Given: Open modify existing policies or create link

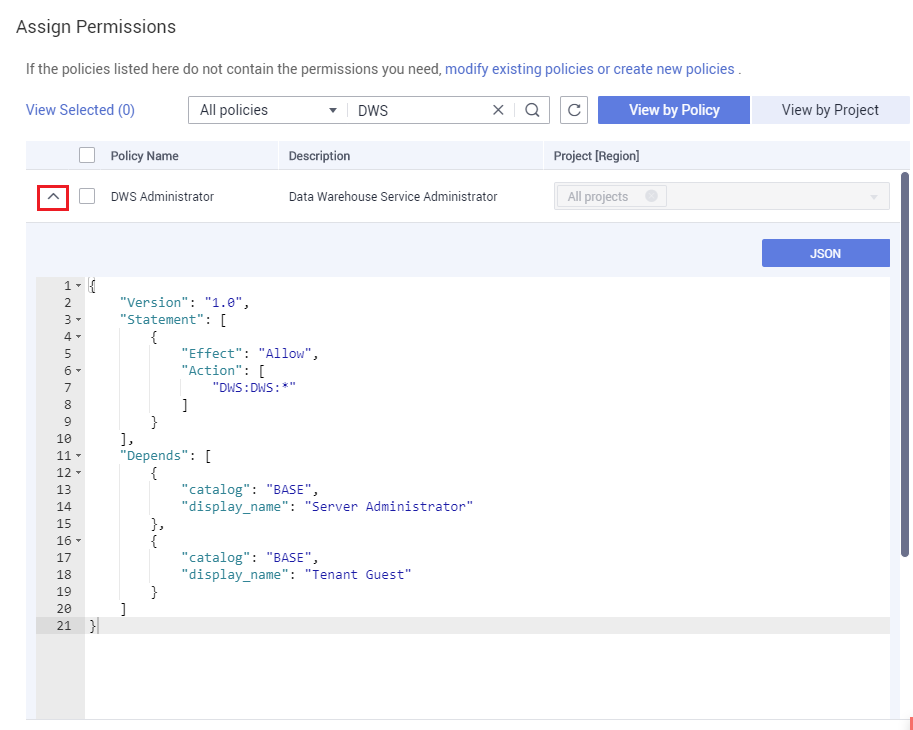Looking at the screenshot, I should pyautogui.click(x=589, y=69).
